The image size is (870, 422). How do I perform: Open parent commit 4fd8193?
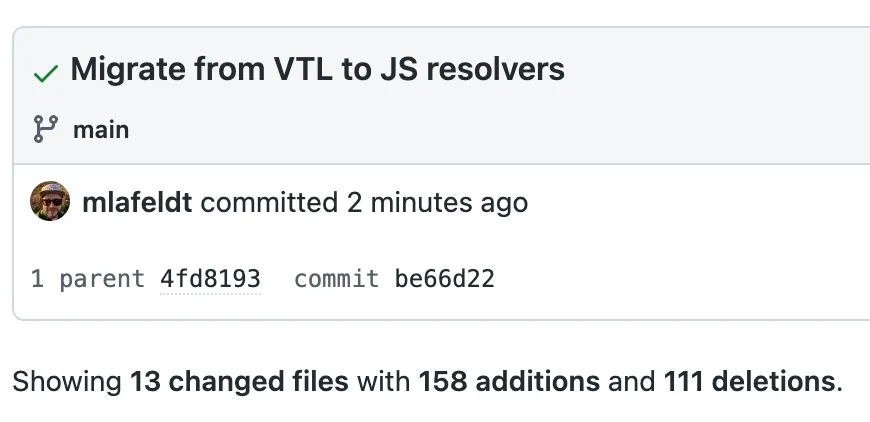coord(210,278)
